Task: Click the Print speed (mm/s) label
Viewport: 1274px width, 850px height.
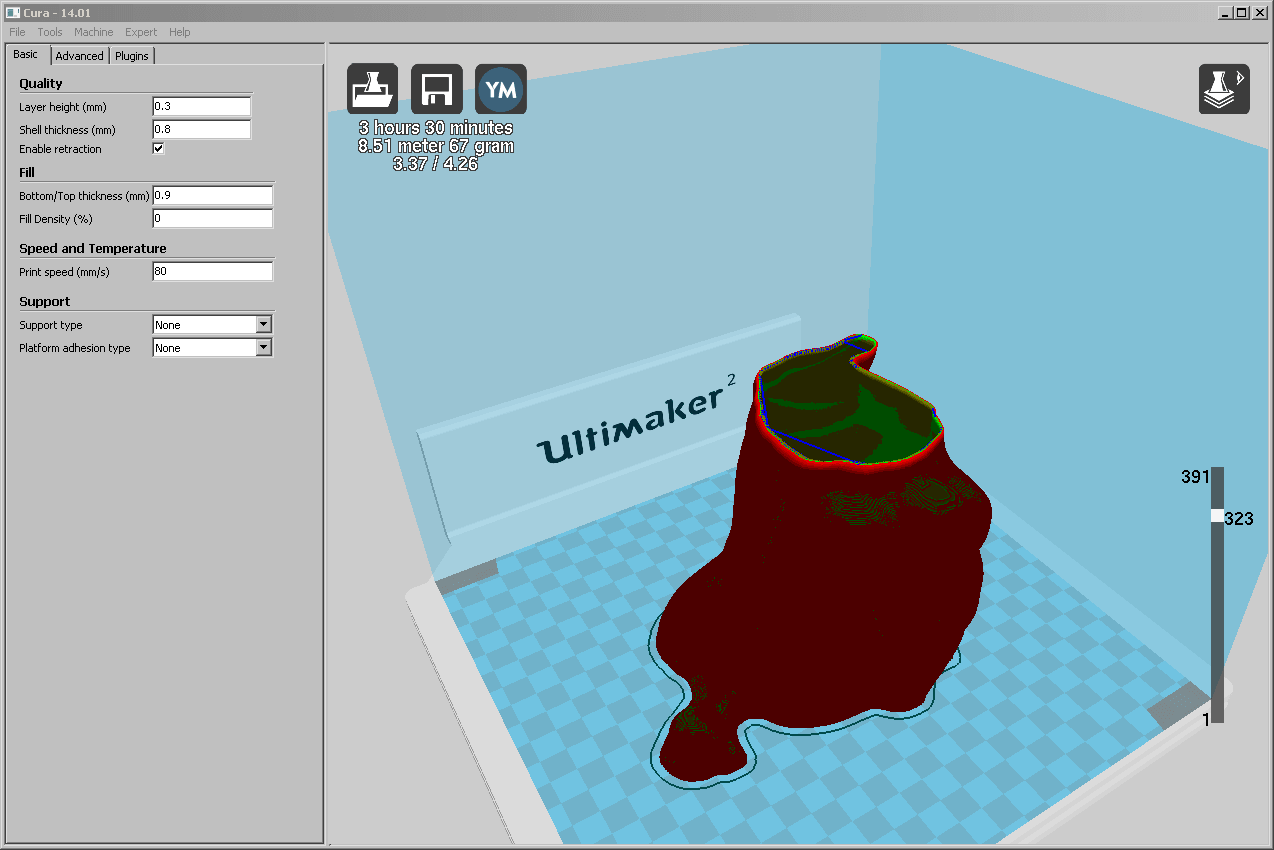Action: click(x=64, y=272)
